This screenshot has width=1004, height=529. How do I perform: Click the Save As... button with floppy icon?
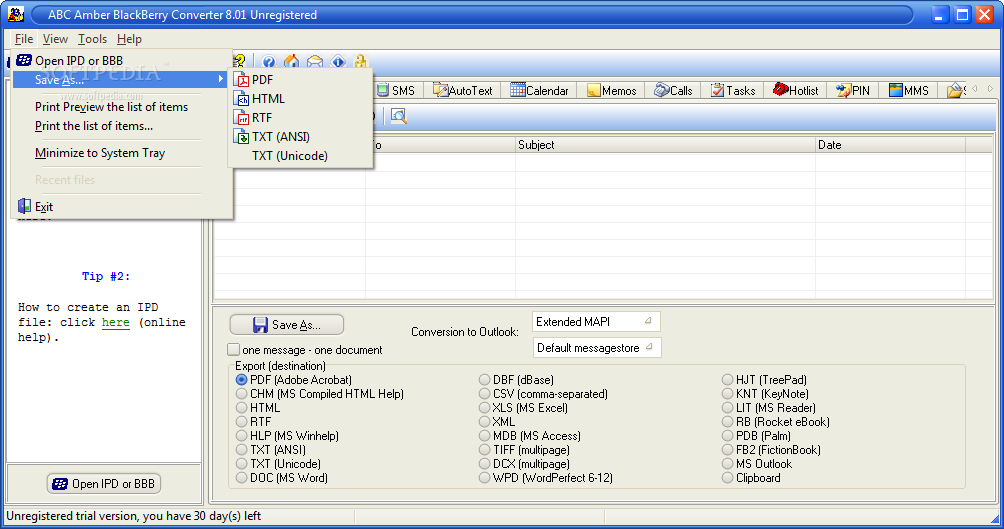pyautogui.click(x=286, y=325)
